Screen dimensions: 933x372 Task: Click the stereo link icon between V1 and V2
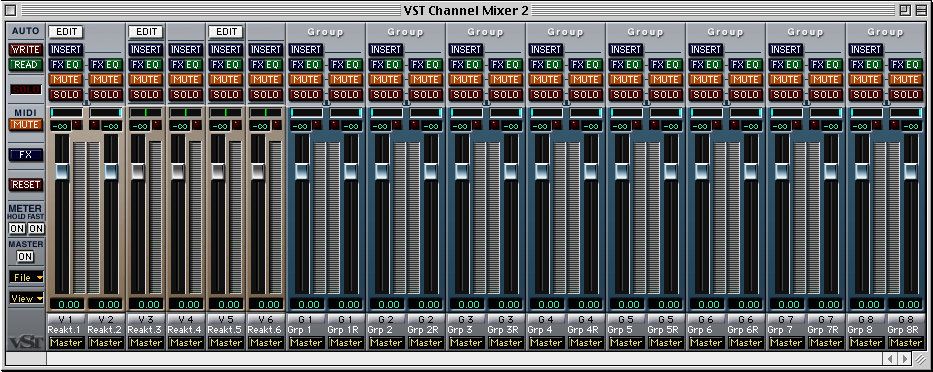(x=86, y=103)
